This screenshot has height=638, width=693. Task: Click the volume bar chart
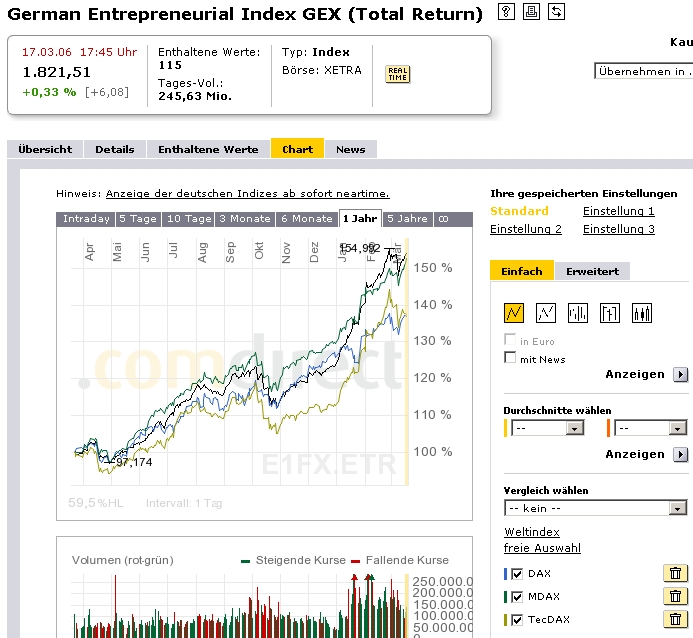(264, 588)
